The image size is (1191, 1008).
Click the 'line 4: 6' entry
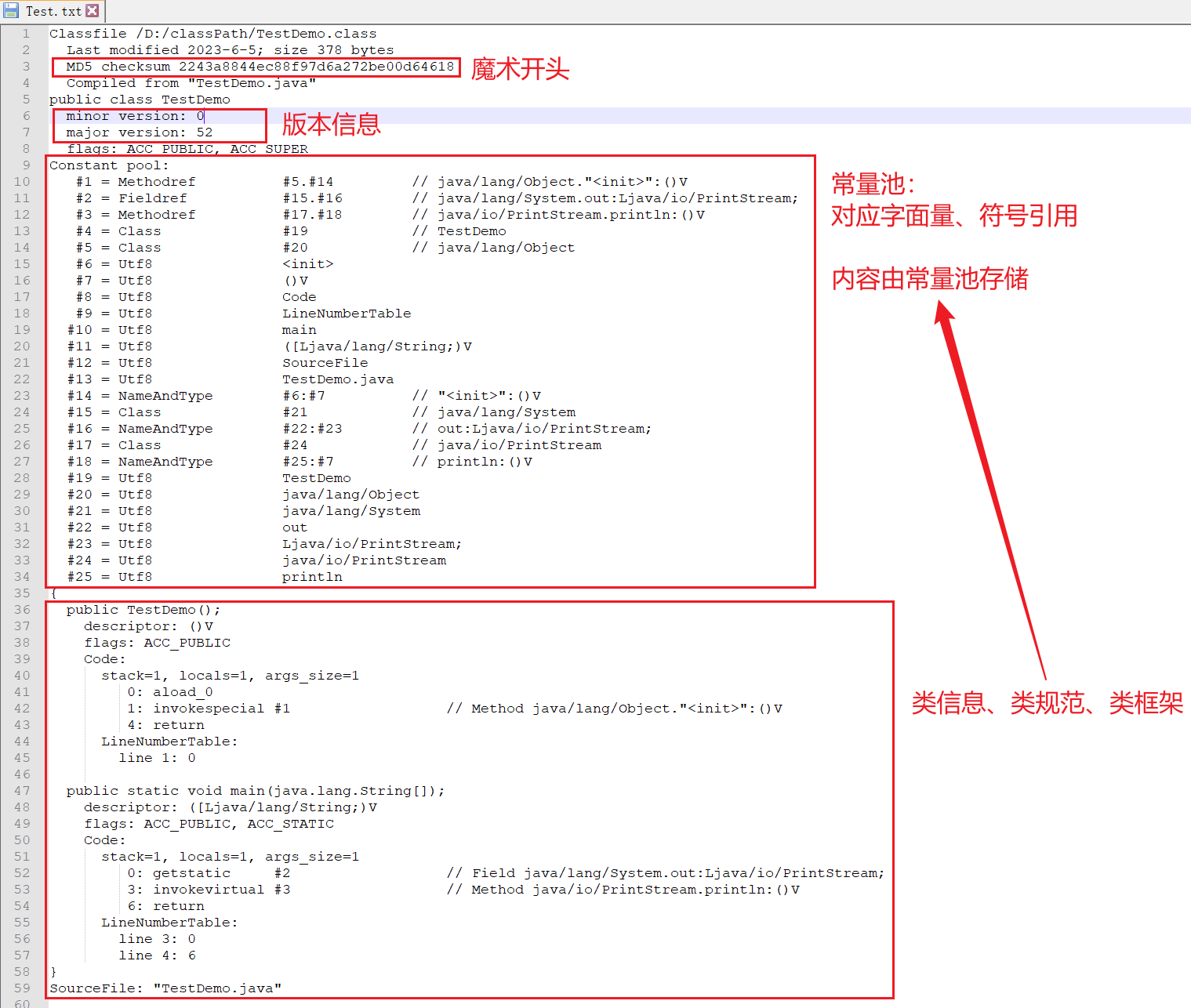point(158,955)
